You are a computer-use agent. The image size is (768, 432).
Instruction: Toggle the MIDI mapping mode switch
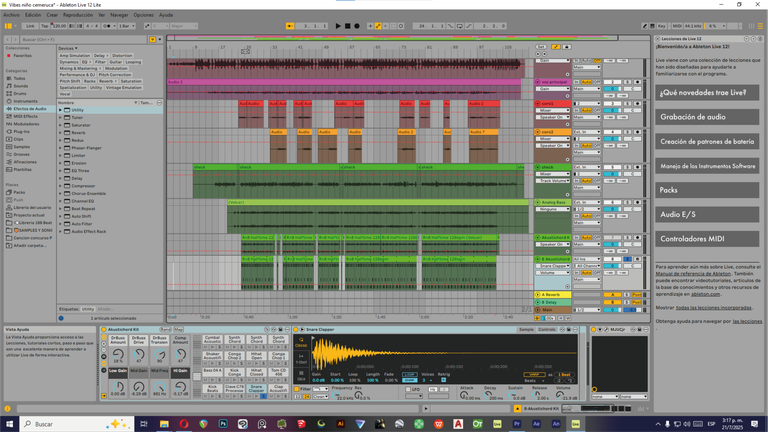[x=677, y=26]
